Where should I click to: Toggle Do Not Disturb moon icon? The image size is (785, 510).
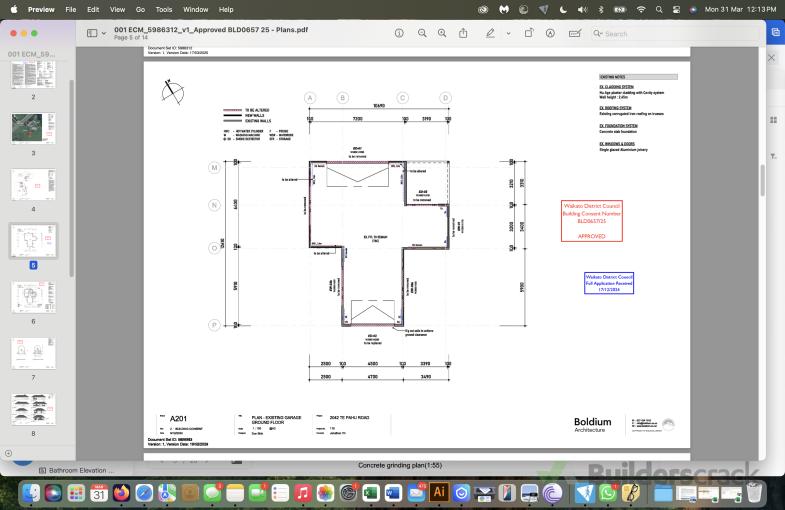tap(563, 9)
